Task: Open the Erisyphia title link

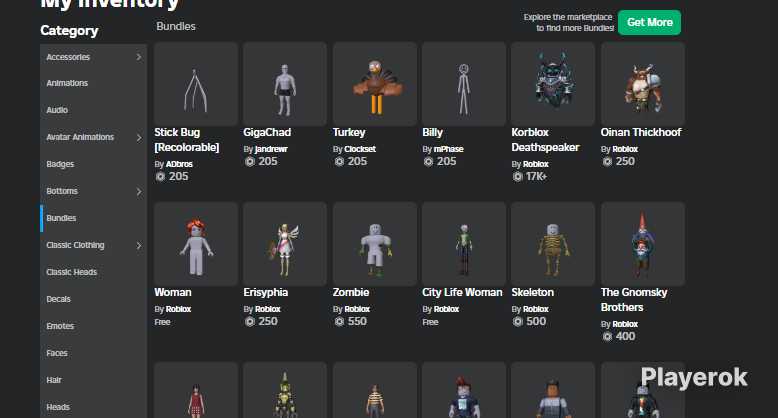Action: click(265, 292)
